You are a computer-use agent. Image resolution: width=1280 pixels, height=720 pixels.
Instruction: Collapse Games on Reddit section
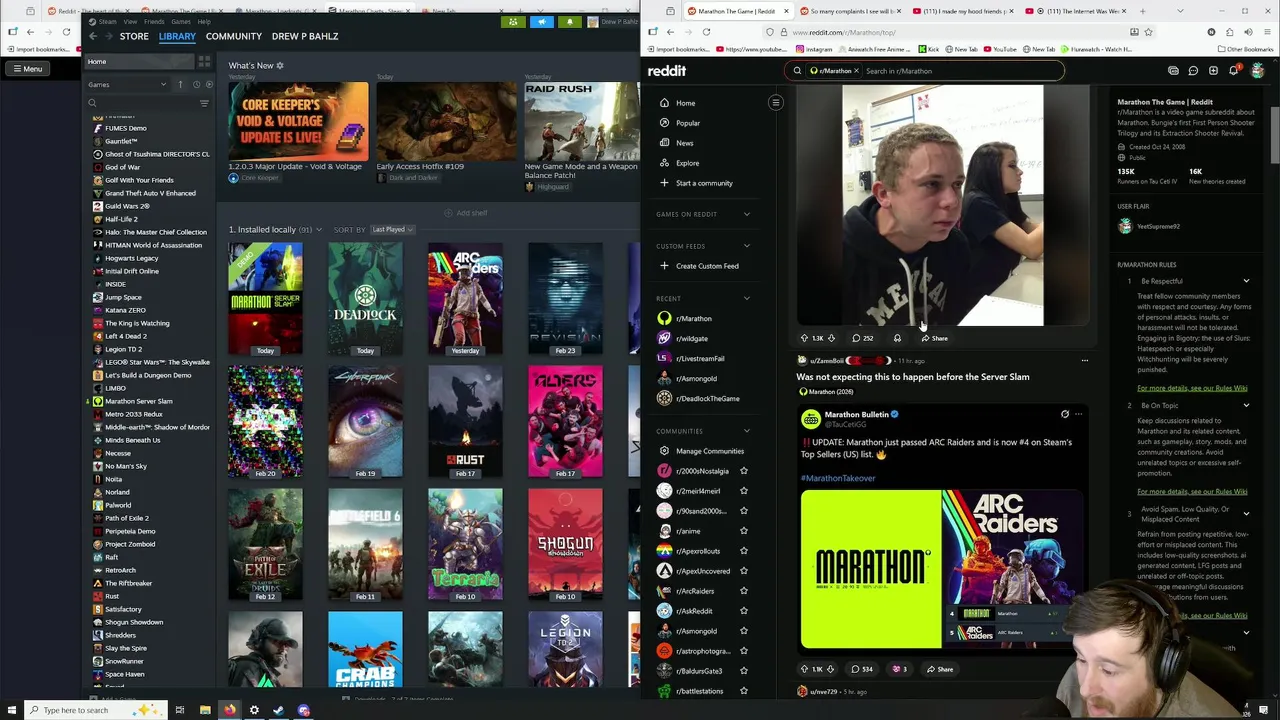click(x=746, y=214)
